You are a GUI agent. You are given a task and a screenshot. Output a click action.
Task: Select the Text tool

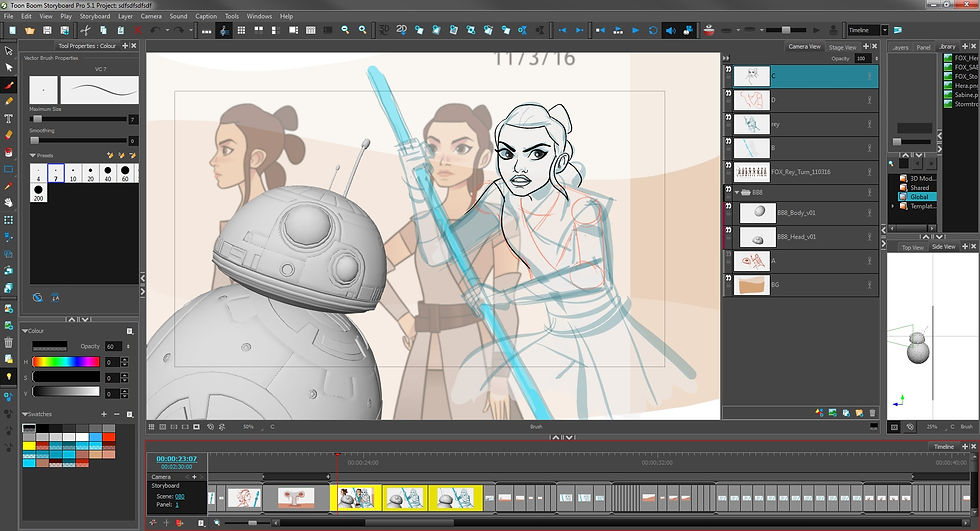[x=9, y=118]
